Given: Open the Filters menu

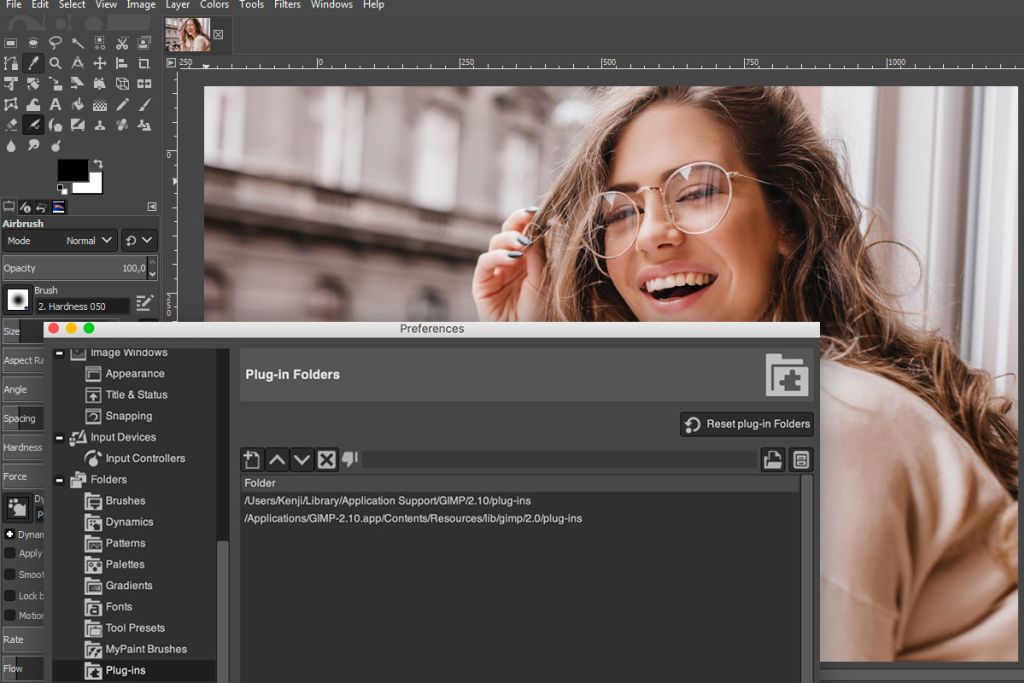Looking at the screenshot, I should [287, 5].
